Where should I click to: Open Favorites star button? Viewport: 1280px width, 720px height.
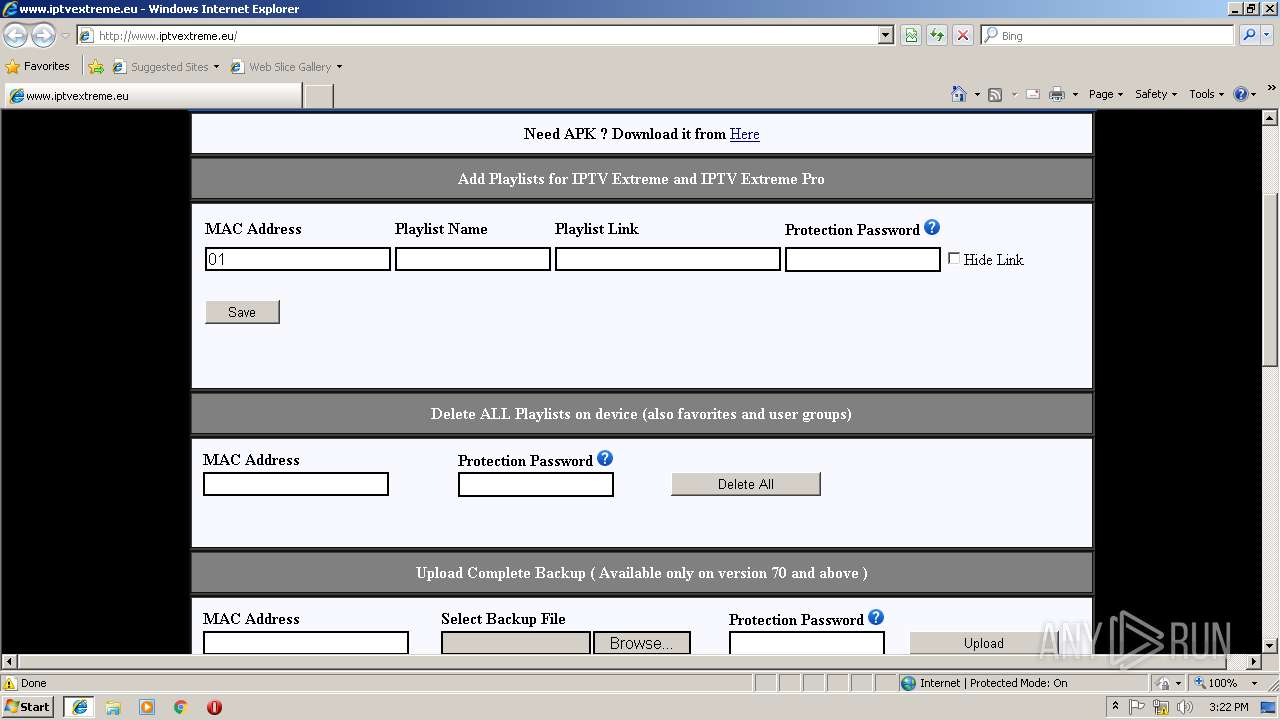(x=38, y=66)
